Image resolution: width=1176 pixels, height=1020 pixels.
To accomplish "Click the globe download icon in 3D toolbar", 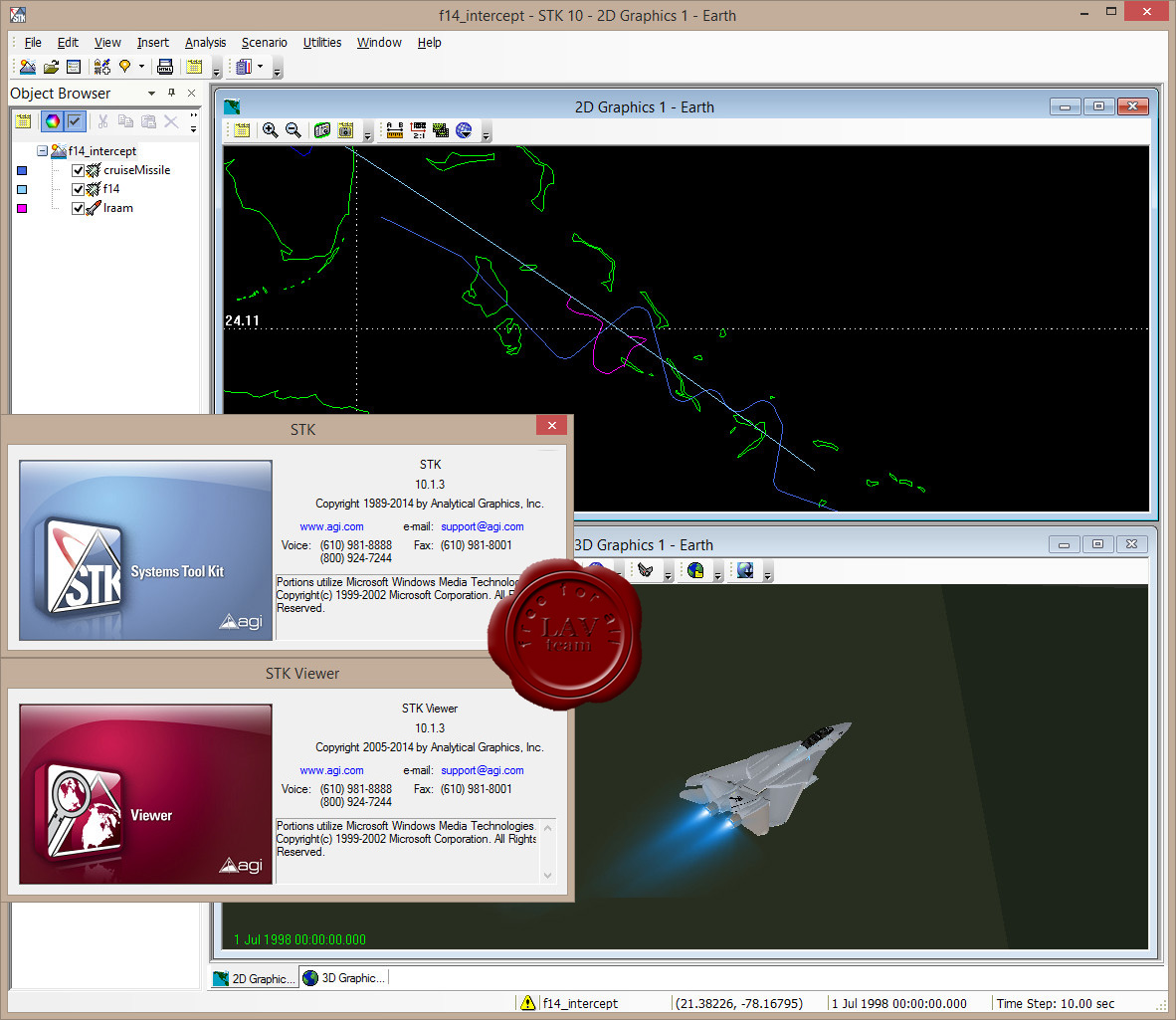I will 745,571.
